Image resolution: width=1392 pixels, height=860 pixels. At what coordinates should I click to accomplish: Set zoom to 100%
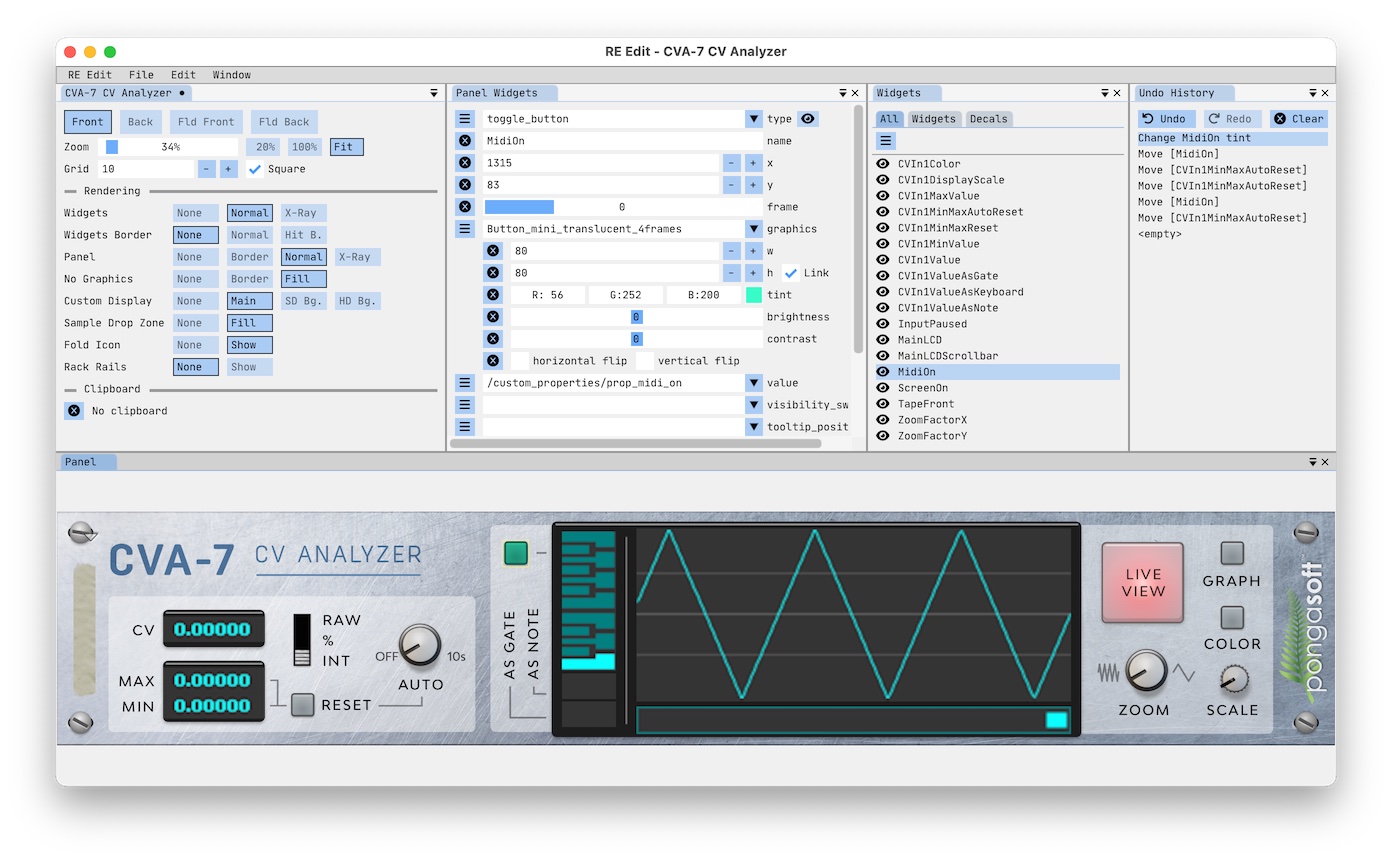[305, 147]
